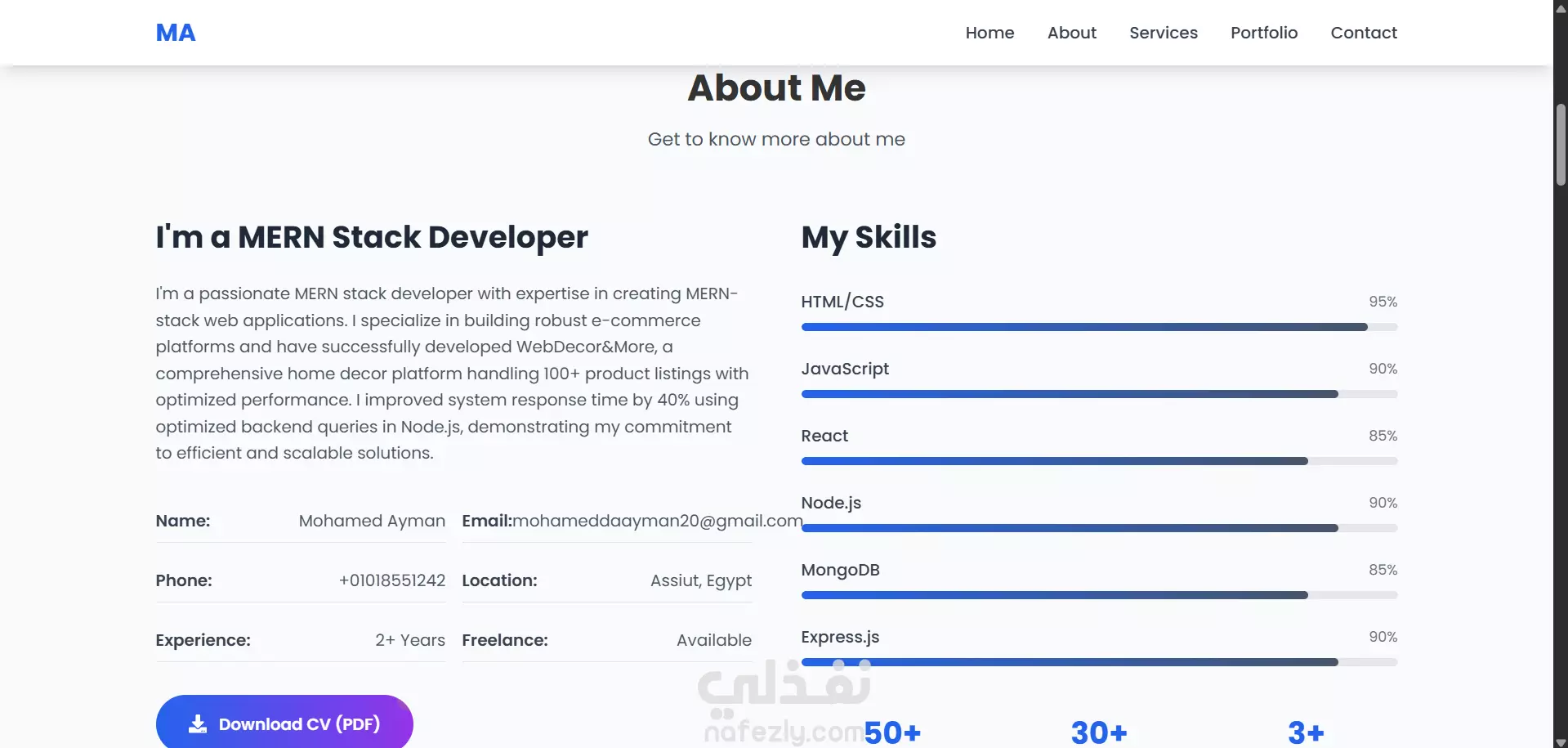Image resolution: width=1568 pixels, height=748 pixels.
Task: Open the Home nav link
Action: (x=989, y=33)
